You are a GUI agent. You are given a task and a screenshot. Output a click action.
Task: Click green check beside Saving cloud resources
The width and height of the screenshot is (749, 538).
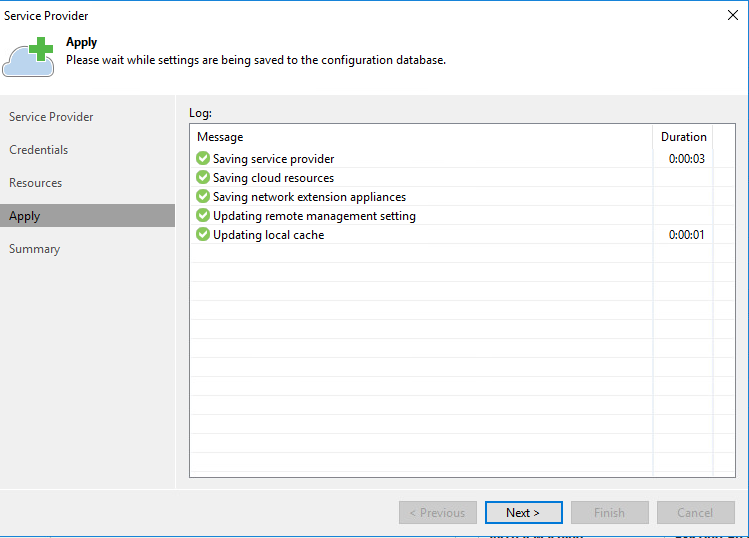tap(203, 178)
